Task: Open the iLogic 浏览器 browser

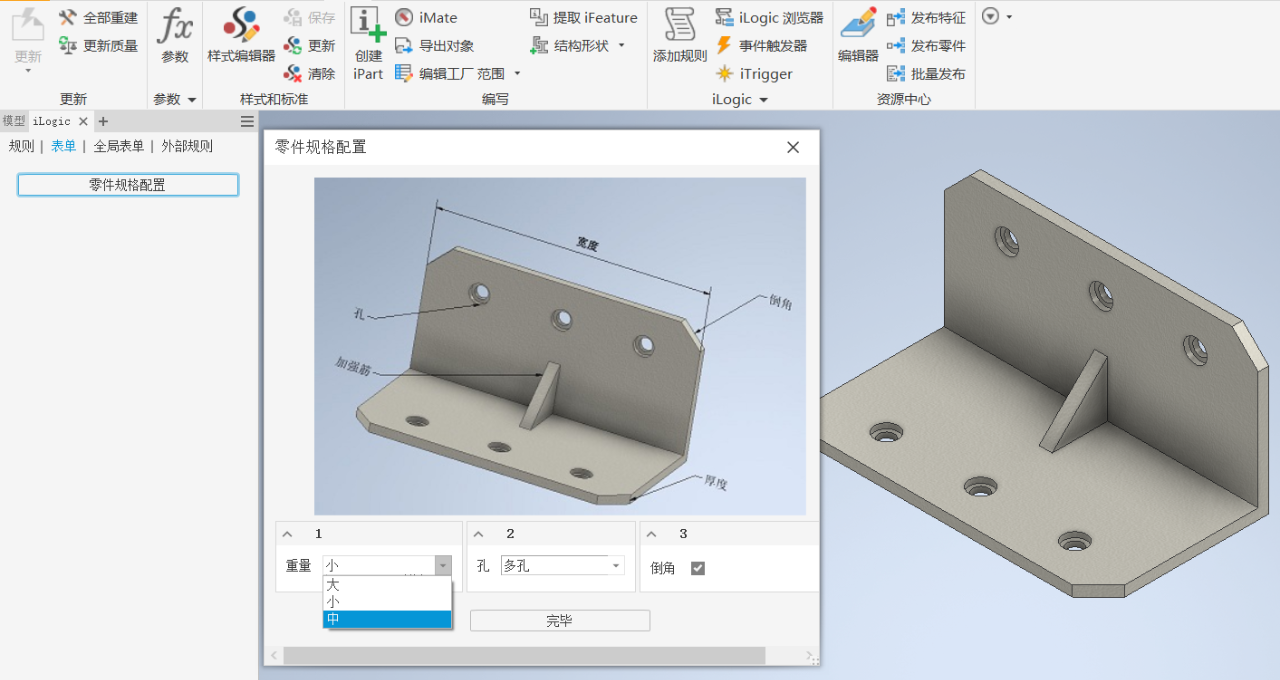Action: pos(769,18)
